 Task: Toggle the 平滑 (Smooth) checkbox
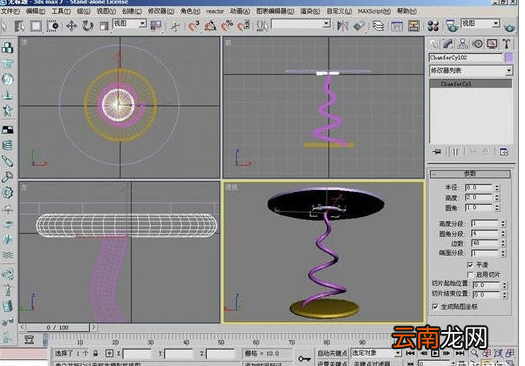point(470,265)
